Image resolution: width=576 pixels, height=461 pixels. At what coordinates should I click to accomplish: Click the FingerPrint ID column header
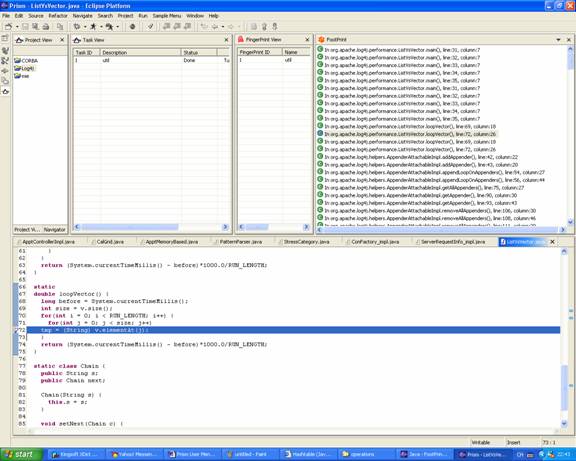260,52
